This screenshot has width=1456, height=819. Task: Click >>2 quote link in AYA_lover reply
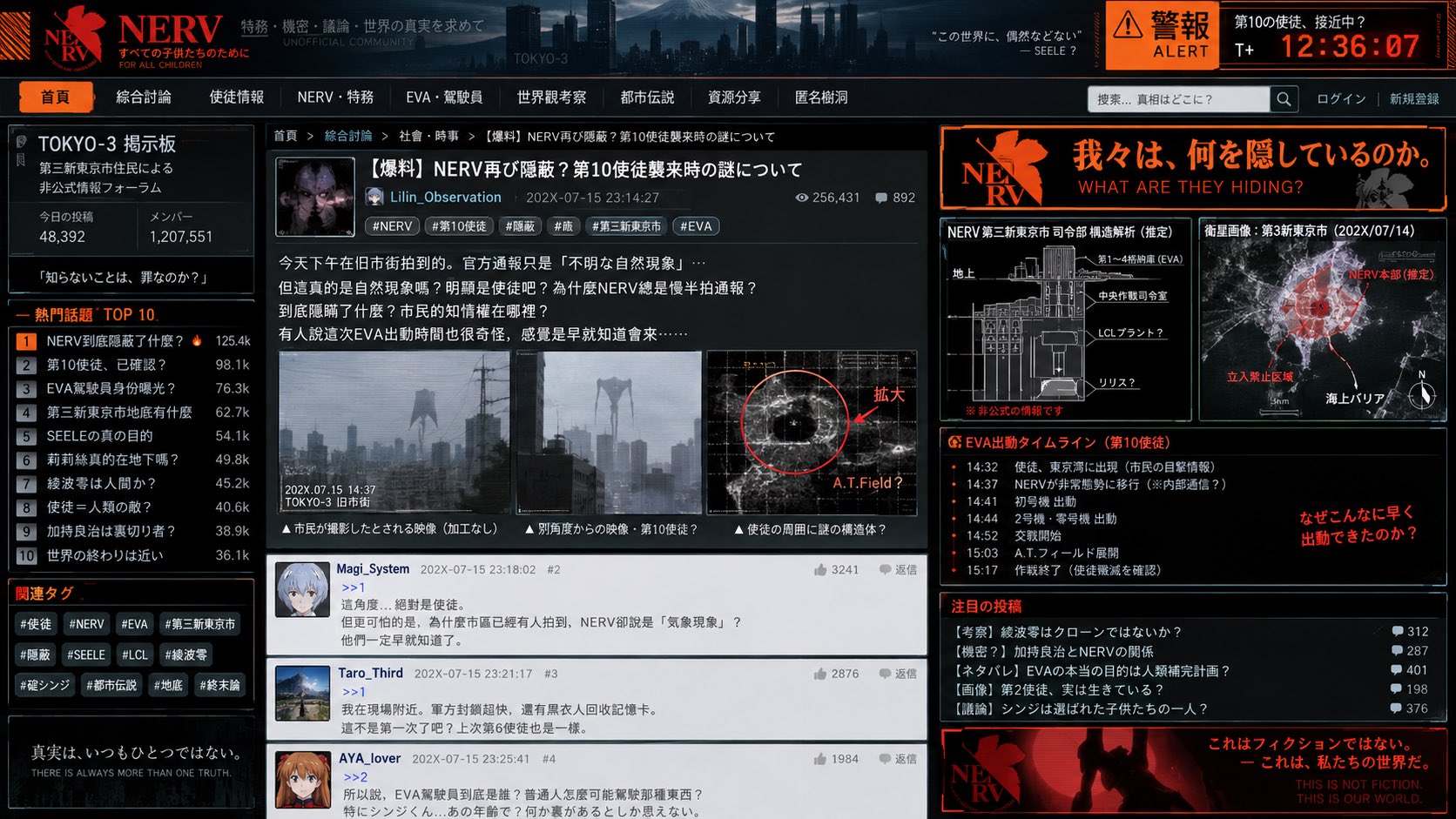(x=355, y=777)
